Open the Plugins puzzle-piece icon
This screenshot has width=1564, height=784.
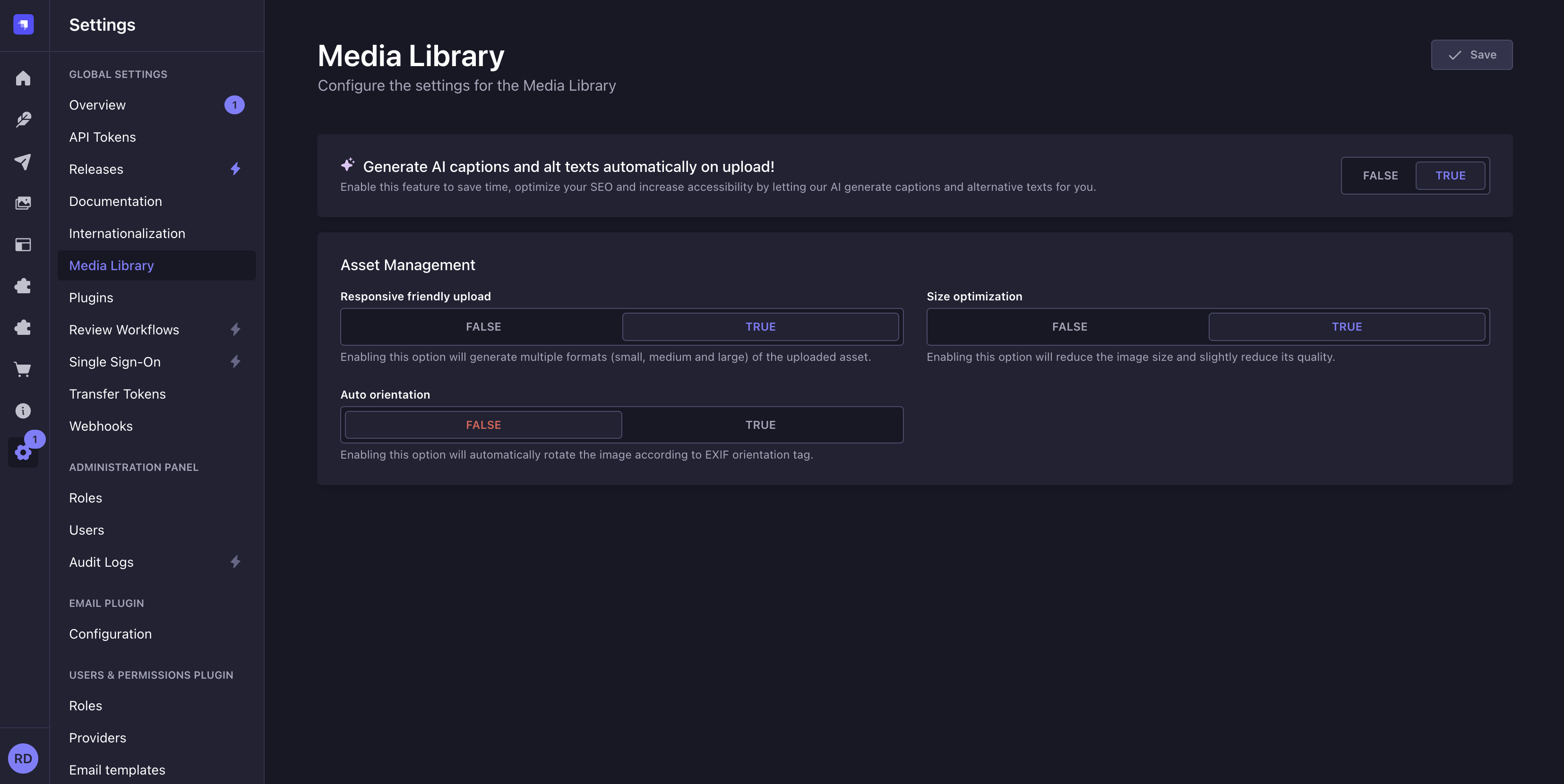click(23, 286)
